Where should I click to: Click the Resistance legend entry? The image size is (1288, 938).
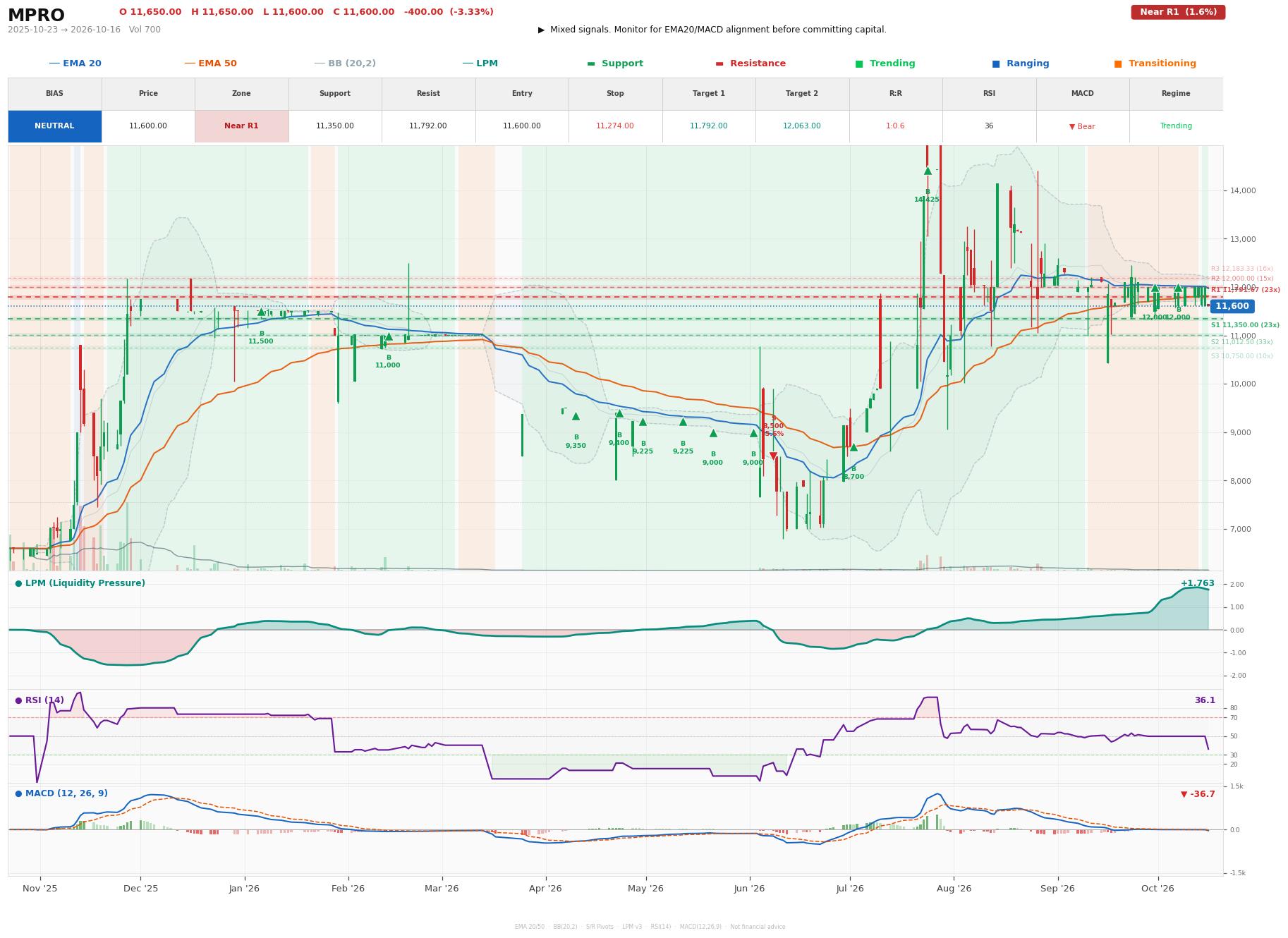[750, 63]
